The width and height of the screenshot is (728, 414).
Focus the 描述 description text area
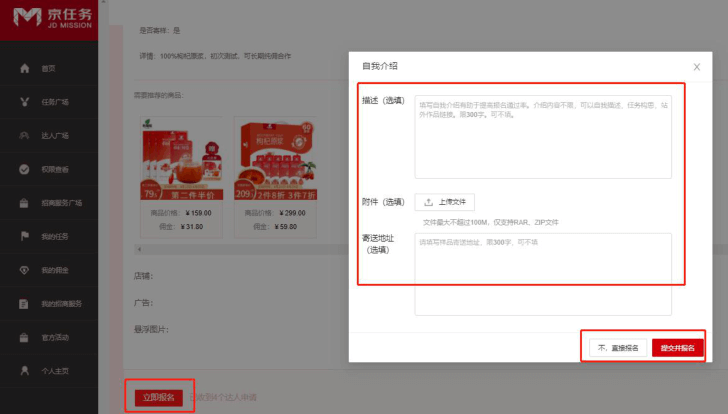[543, 137]
